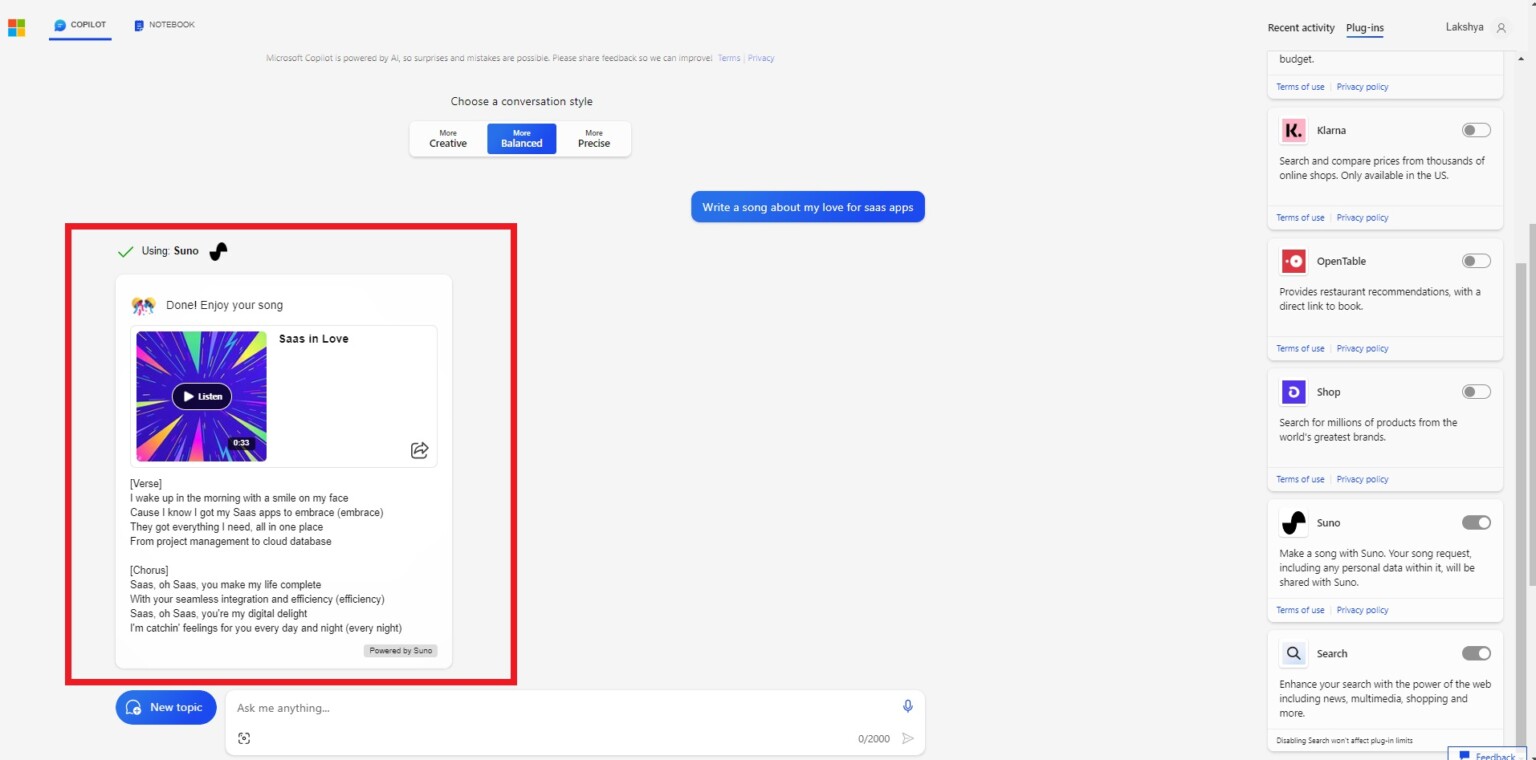The height and width of the screenshot is (760, 1536).
Task: Select the Suno plugin icon
Action: point(1293,522)
